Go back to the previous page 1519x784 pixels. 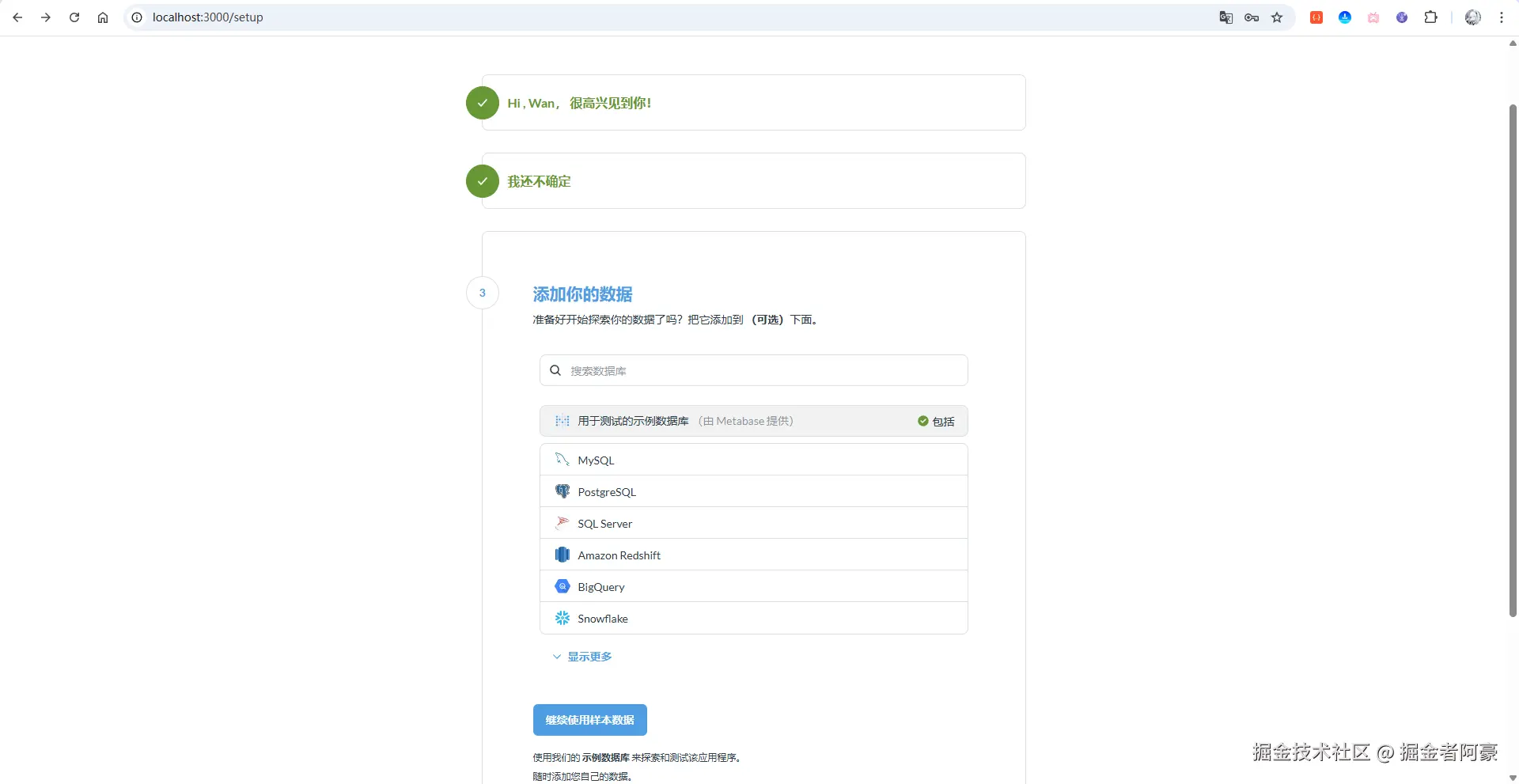click(x=17, y=17)
